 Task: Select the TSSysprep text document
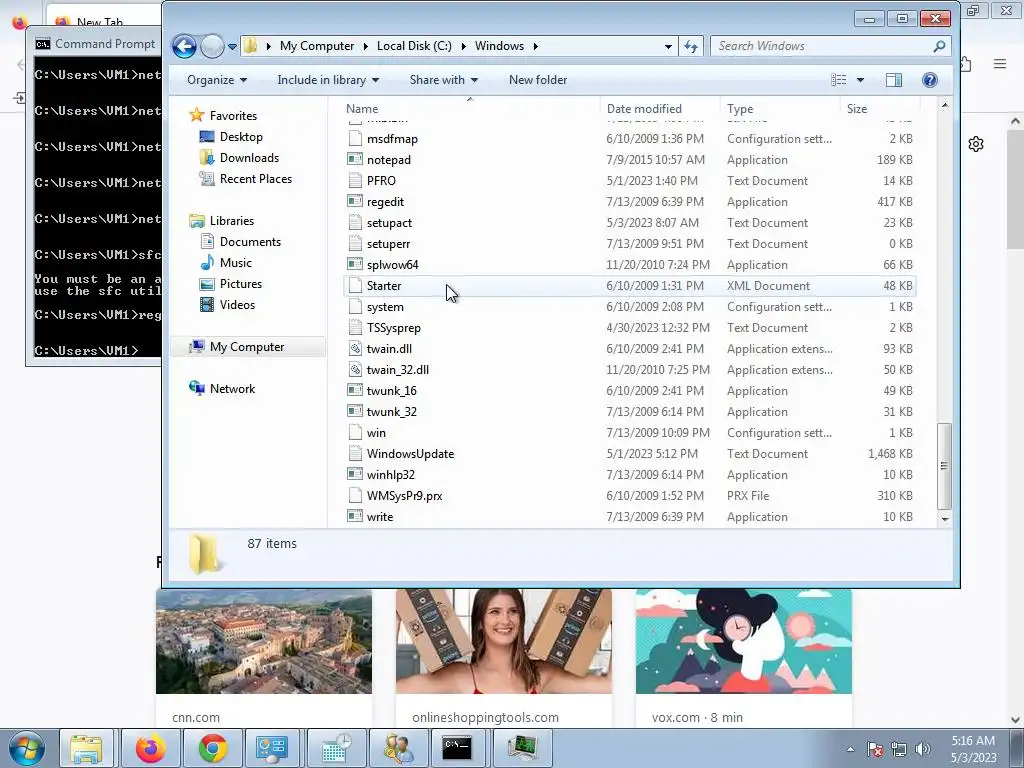630,328
